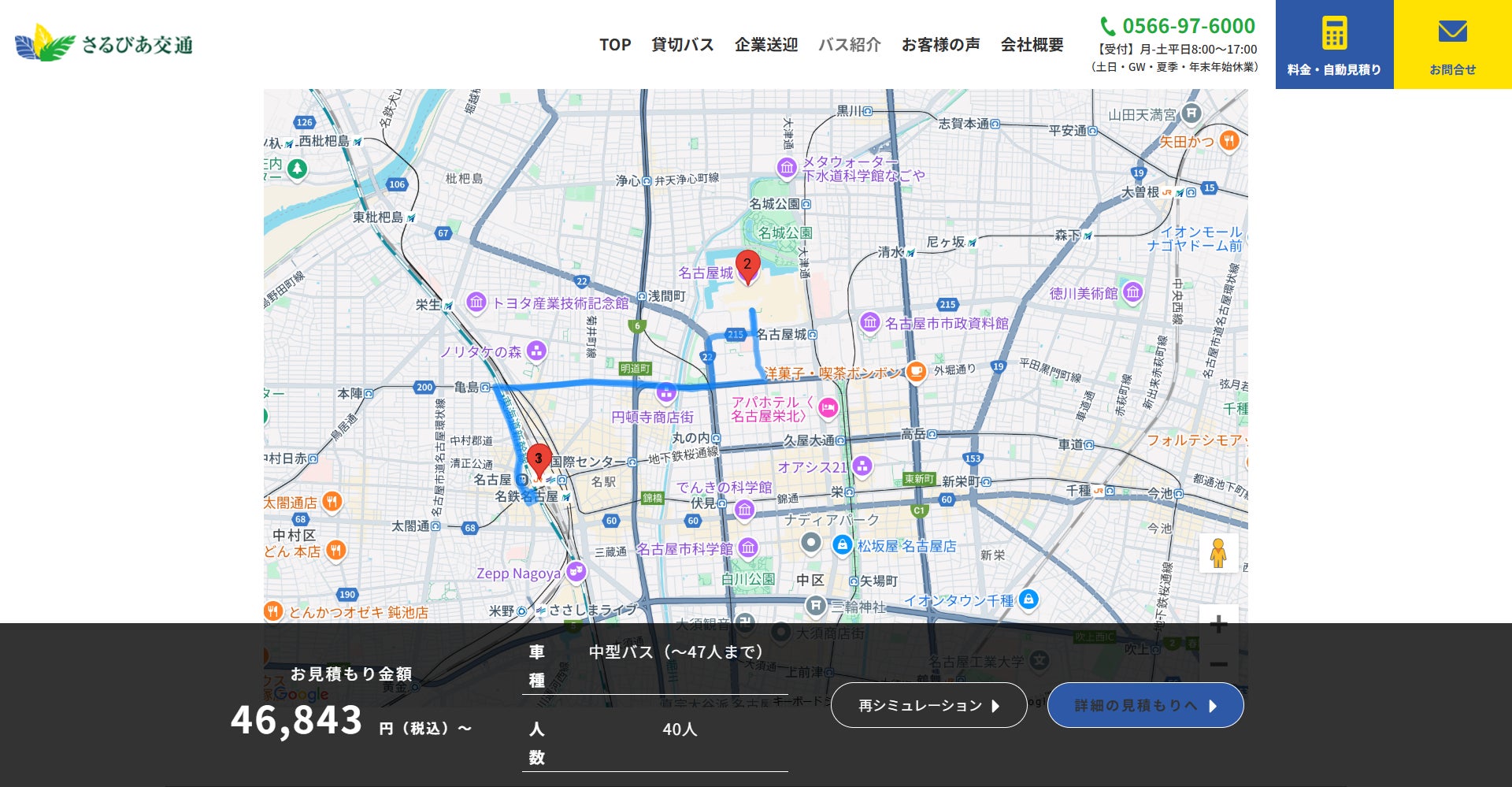Click the 国際センター station label

[587, 462]
